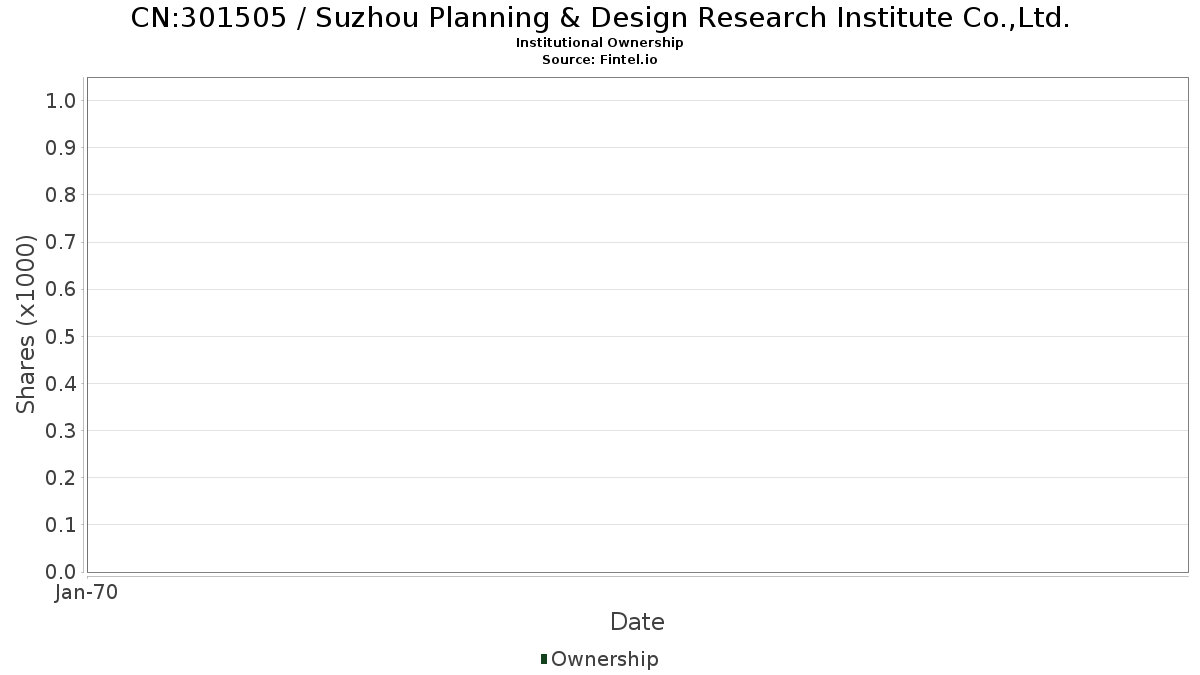Click the Date x-axis title
This screenshot has height=675, width=1200.
pos(637,622)
